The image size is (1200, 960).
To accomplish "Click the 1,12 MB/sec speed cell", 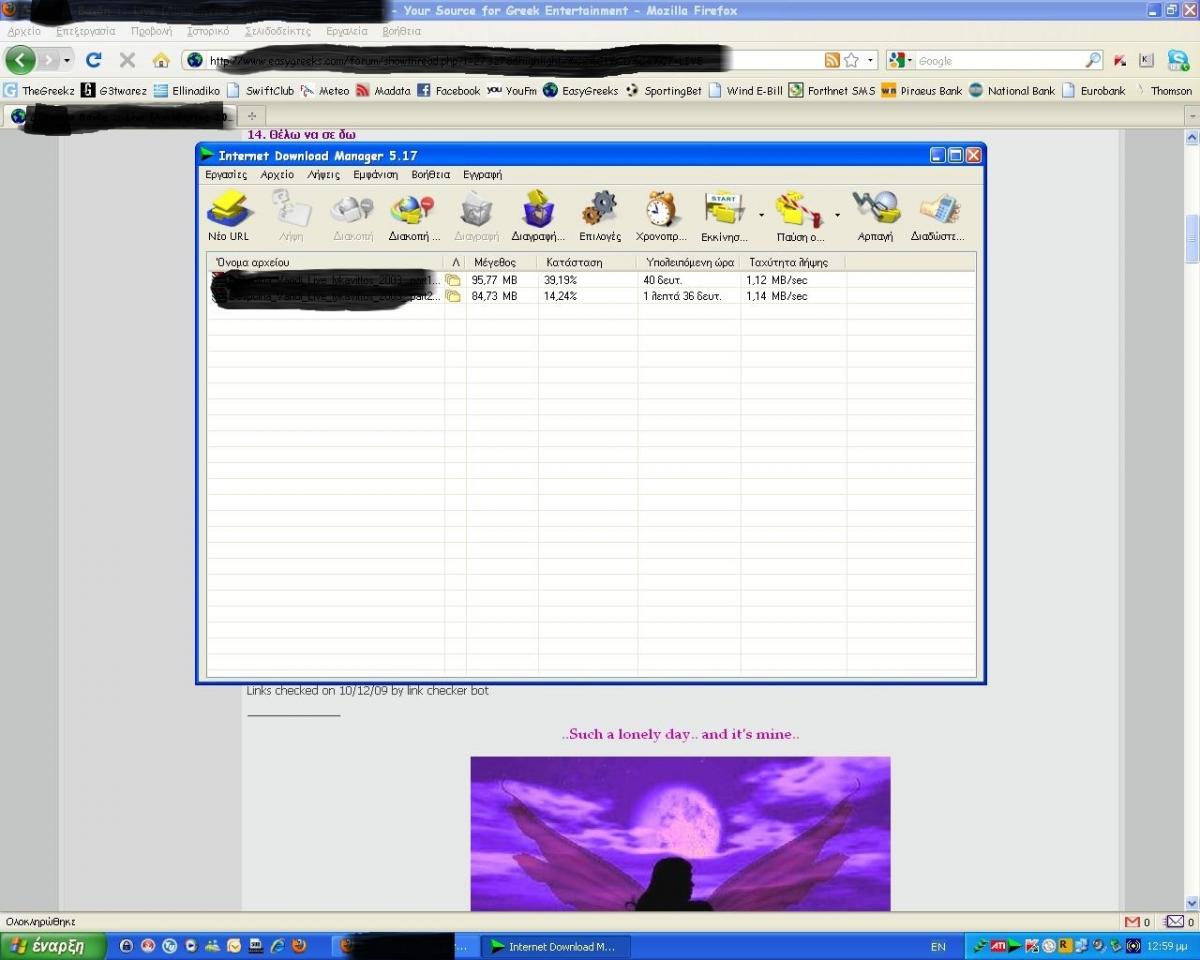I will pyautogui.click(x=777, y=280).
